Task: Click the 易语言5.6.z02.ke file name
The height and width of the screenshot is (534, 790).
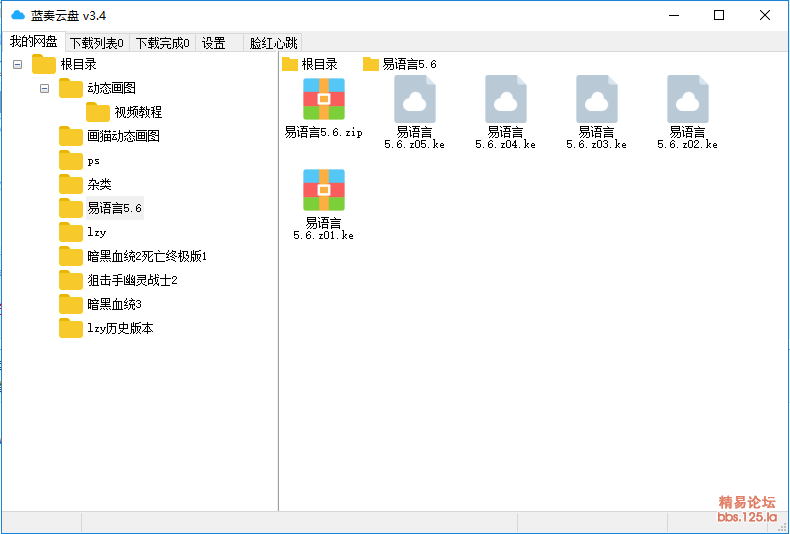Action: (x=688, y=138)
